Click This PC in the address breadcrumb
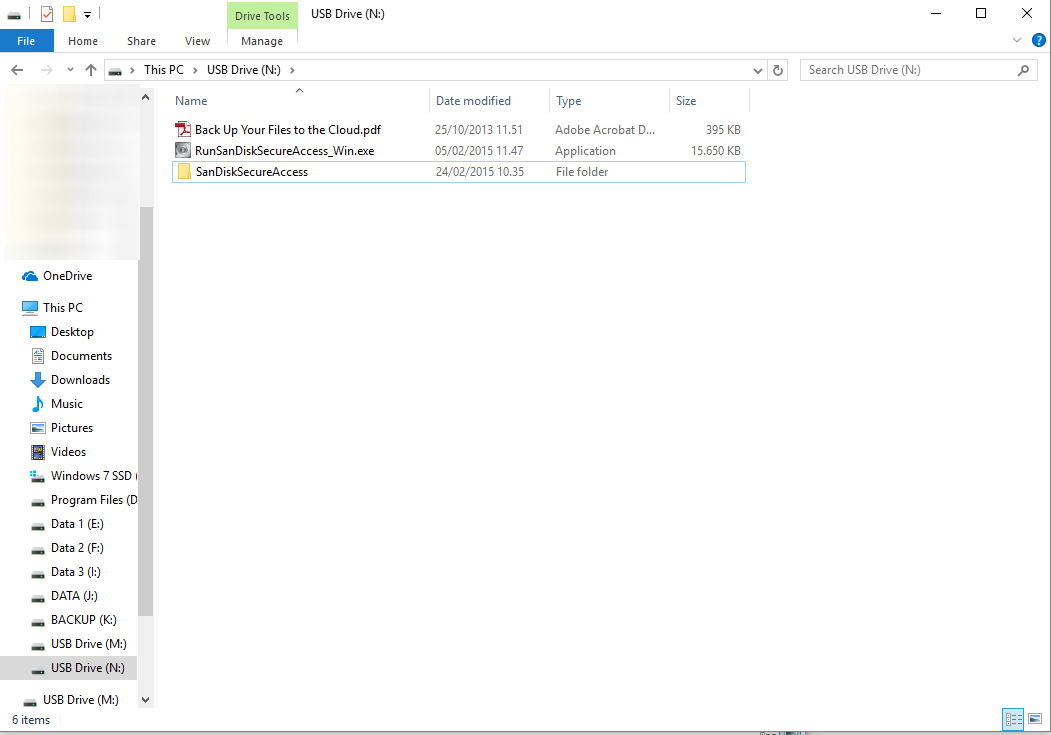The height and width of the screenshot is (735, 1051). [164, 70]
